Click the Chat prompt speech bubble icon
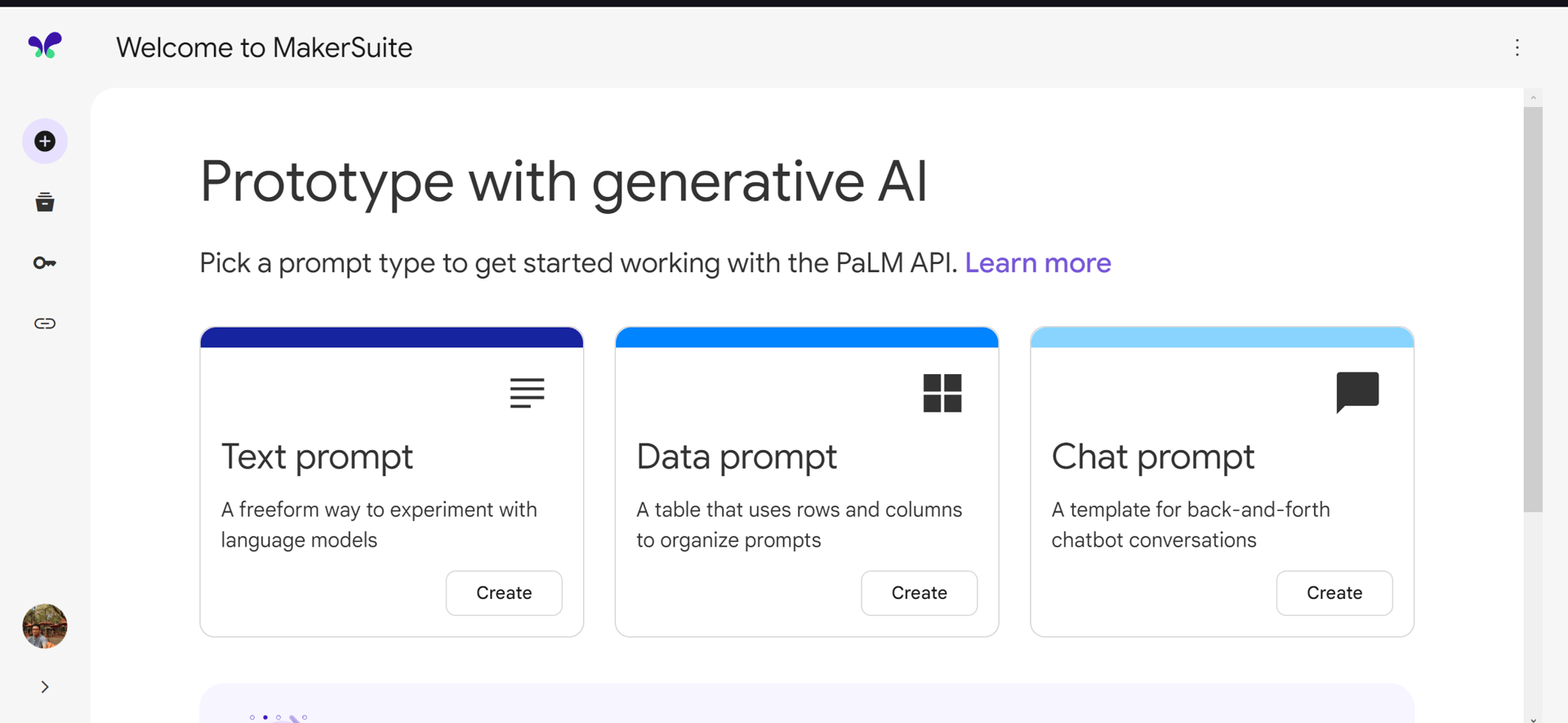 [1357, 392]
